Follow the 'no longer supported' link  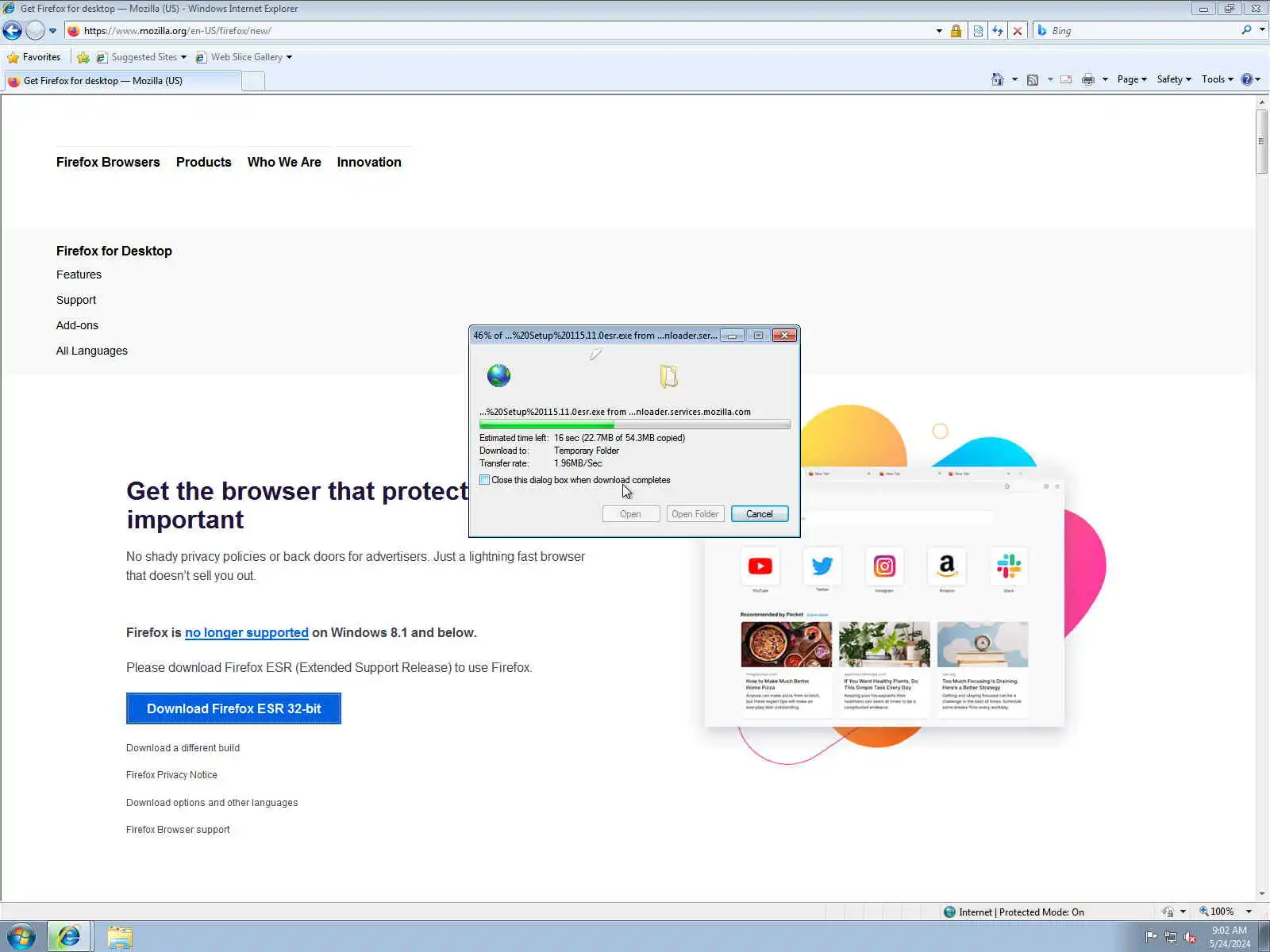(x=247, y=632)
